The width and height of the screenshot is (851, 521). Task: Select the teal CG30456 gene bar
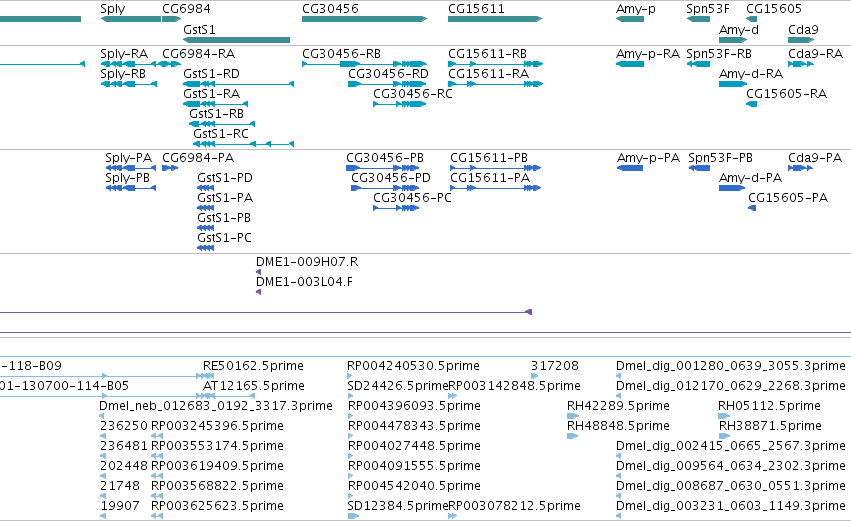pyautogui.click(x=365, y=19)
